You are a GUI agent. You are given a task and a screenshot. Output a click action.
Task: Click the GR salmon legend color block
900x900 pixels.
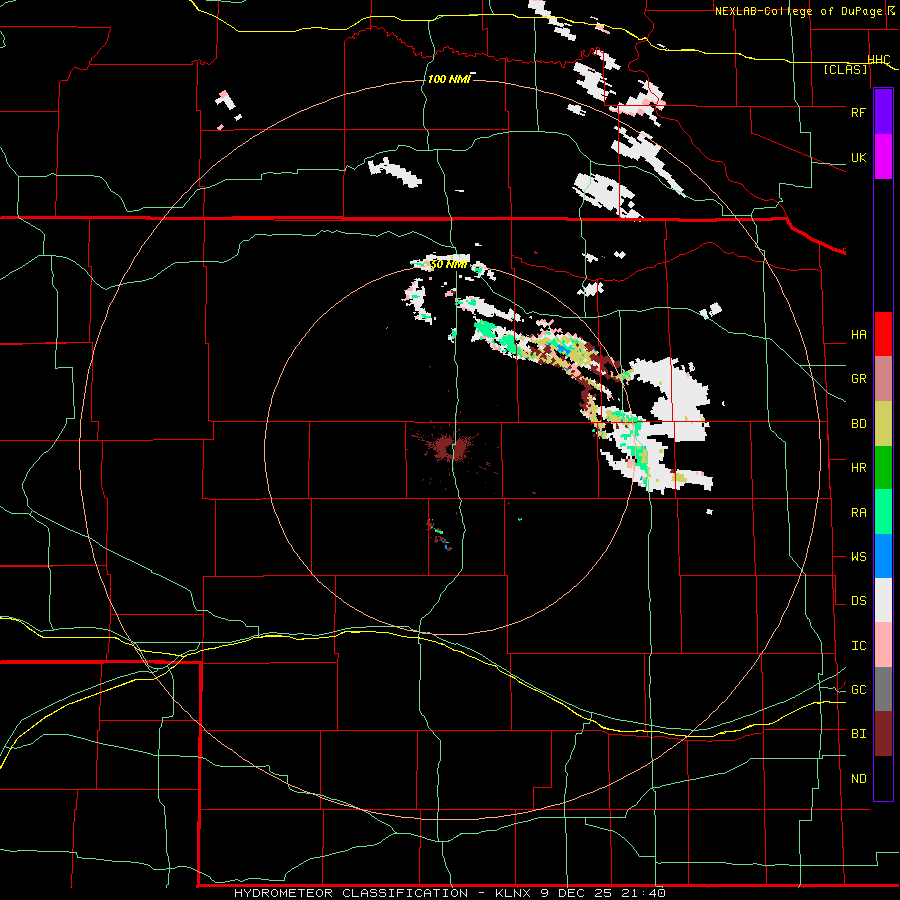click(x=883, y=379)
